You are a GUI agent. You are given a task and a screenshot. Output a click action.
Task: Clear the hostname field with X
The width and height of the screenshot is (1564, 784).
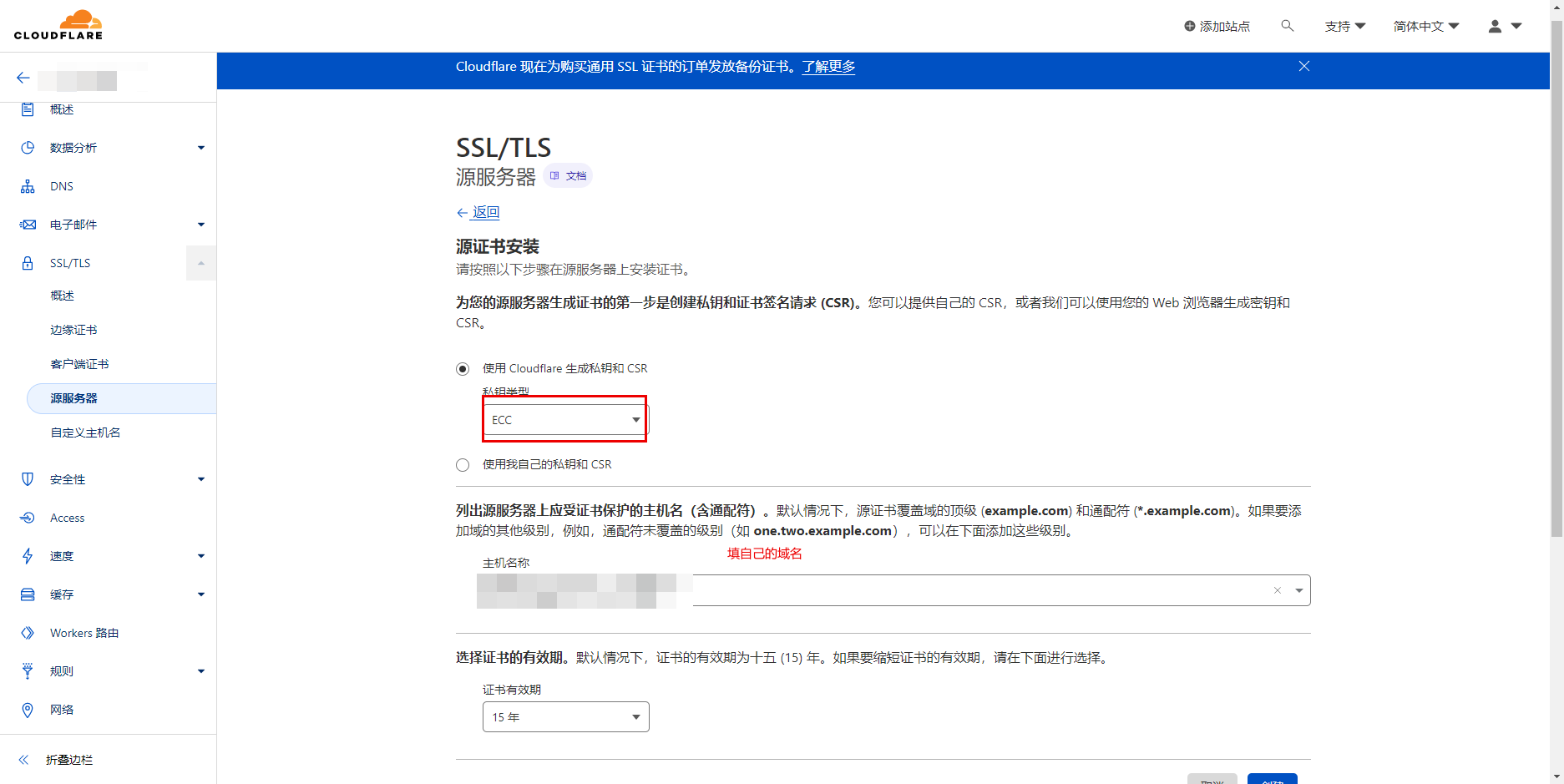pyautogui.click(x=1278, y=590)
